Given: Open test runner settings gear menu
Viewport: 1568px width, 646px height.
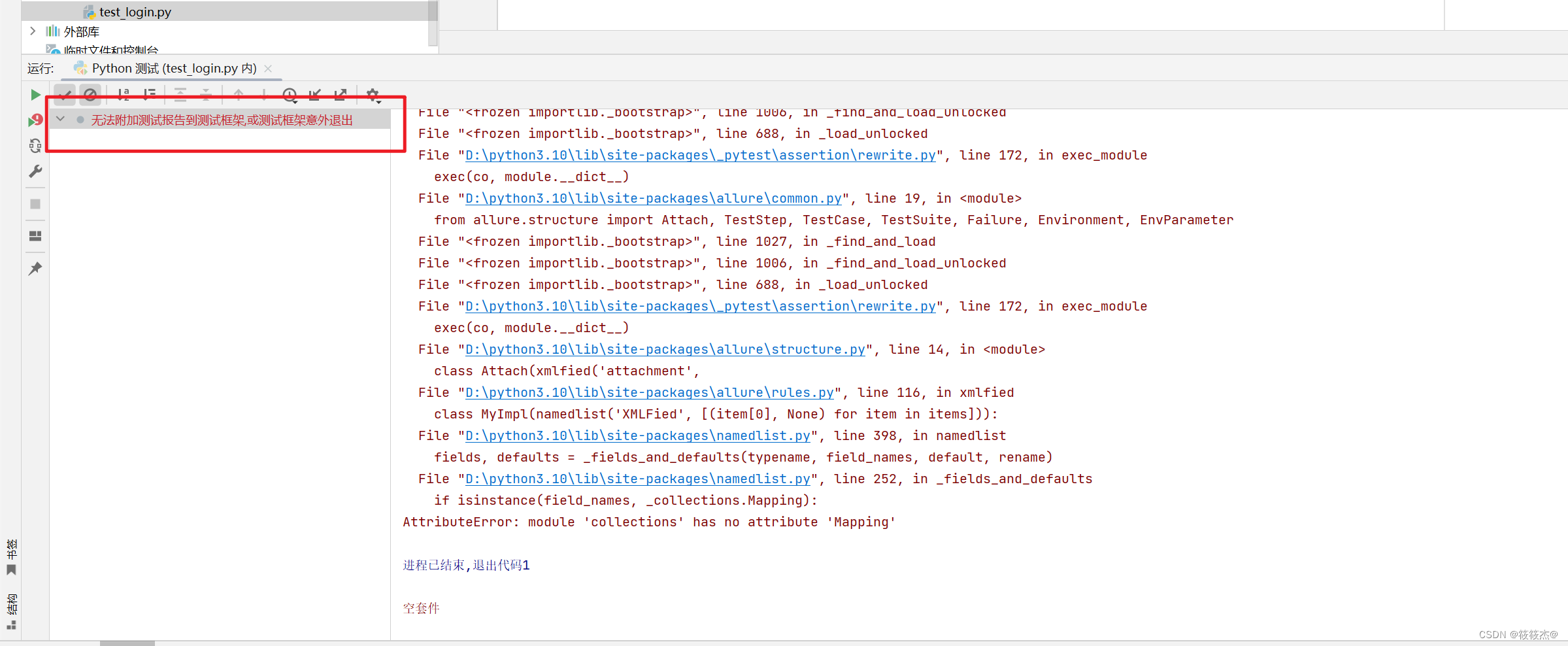Looking at the screenshot, I should click(373, 95).
